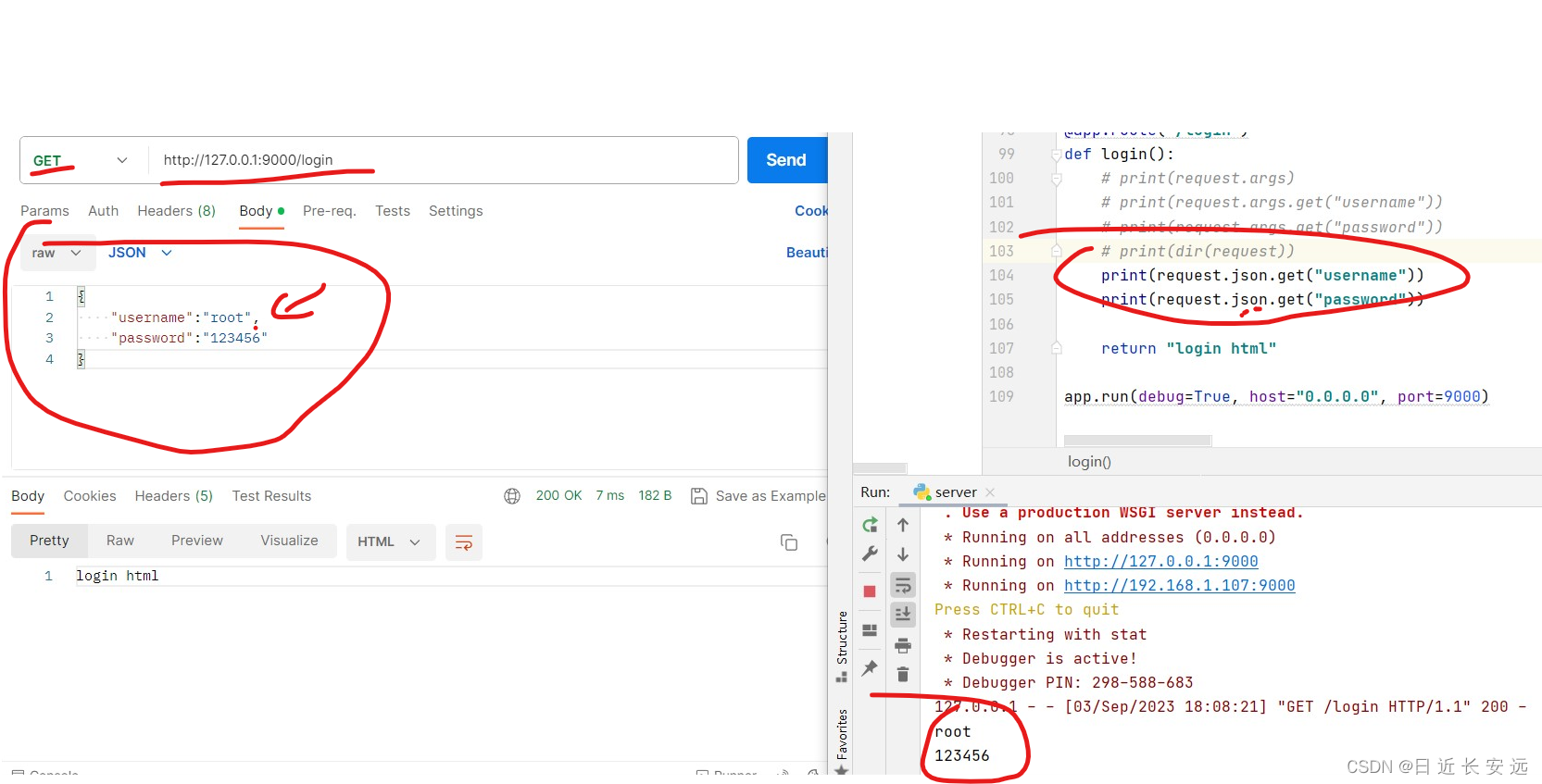
Task: Click the Beautify link
Action: point(807,253)
